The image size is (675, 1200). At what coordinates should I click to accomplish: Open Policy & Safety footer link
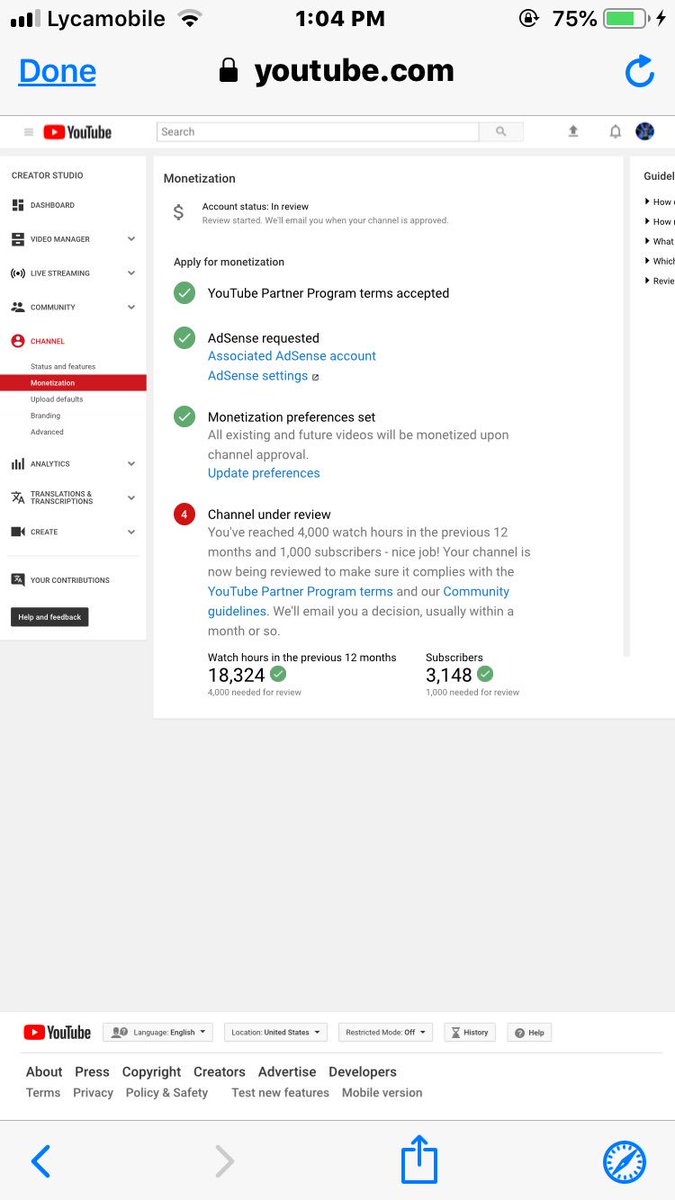[167, 1093]
